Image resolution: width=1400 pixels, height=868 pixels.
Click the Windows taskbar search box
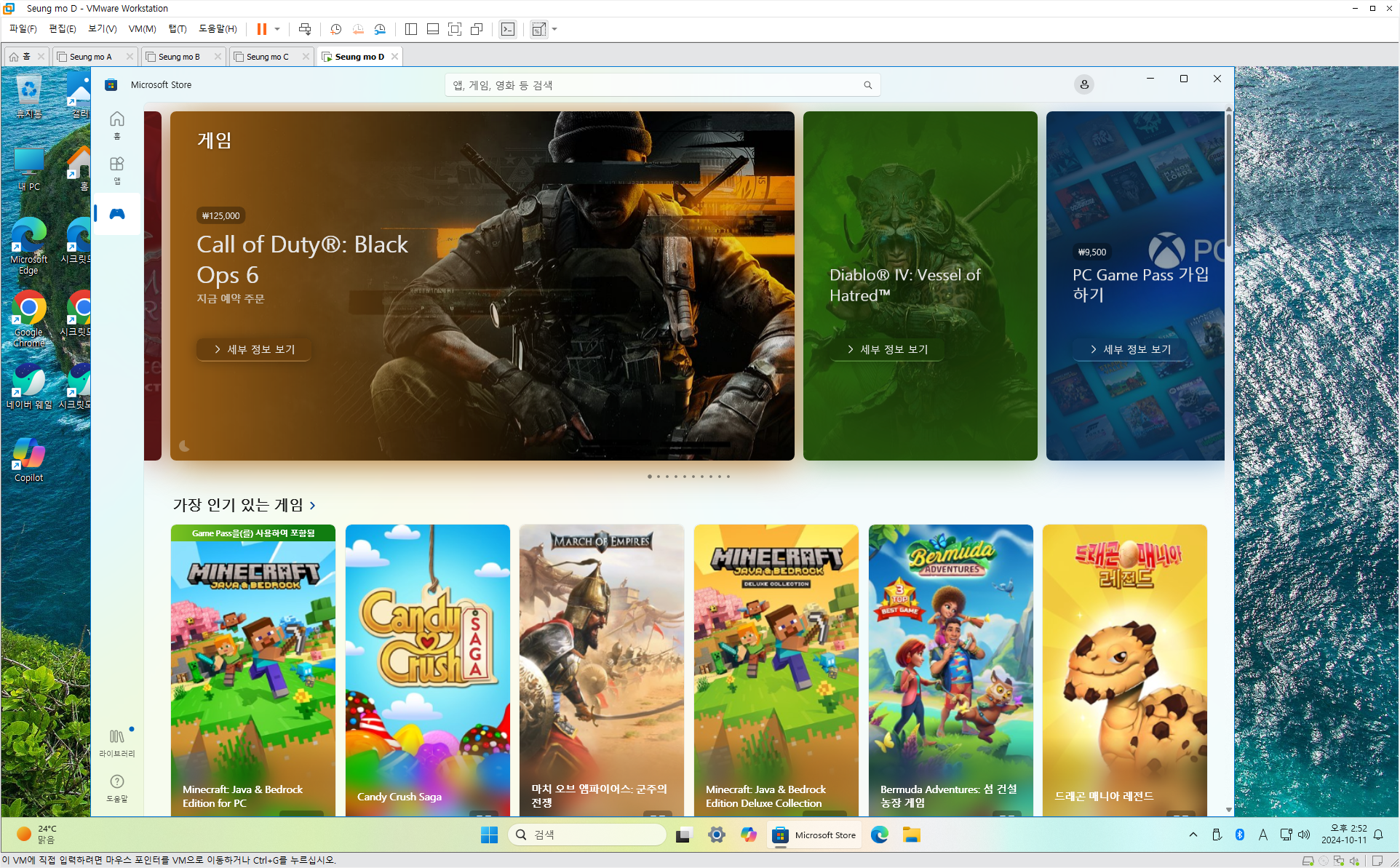586,835
